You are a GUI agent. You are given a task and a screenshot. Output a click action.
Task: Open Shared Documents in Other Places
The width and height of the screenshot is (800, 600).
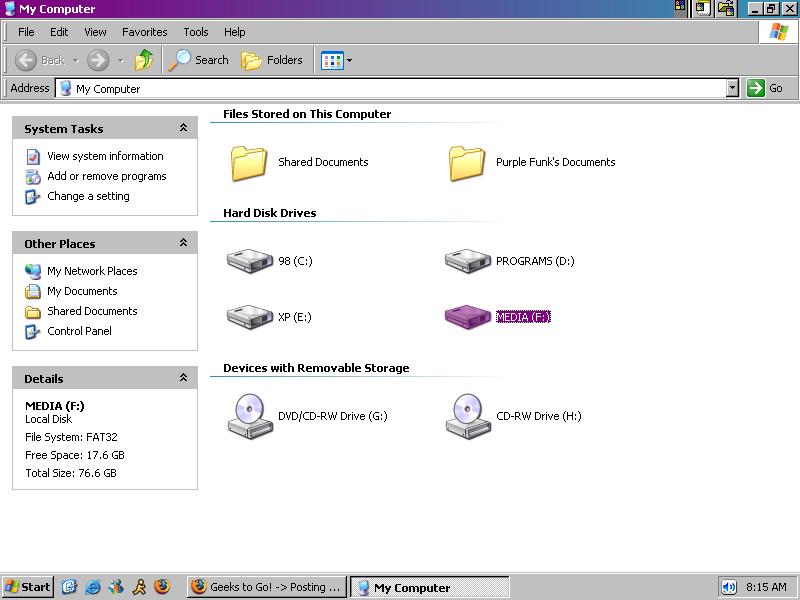tap(92, 311)
